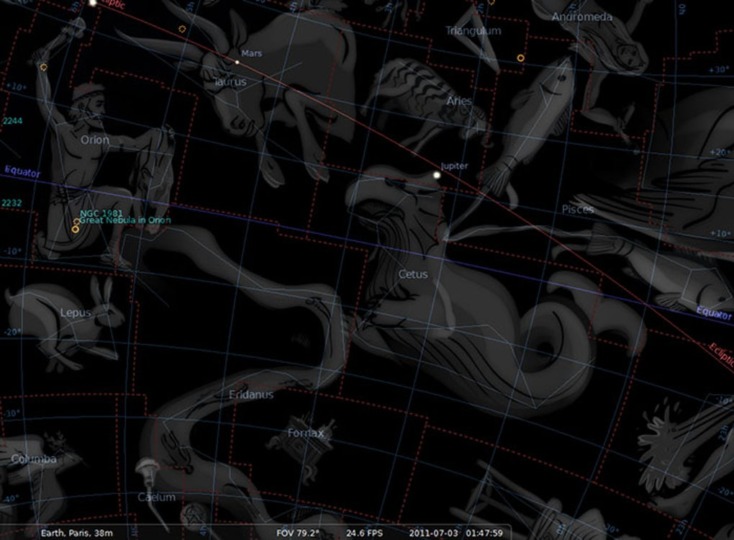Click the Equator label near Orion
Viewport: 734px width, 540px height.
pyautogui.click(x=22, y=172)
